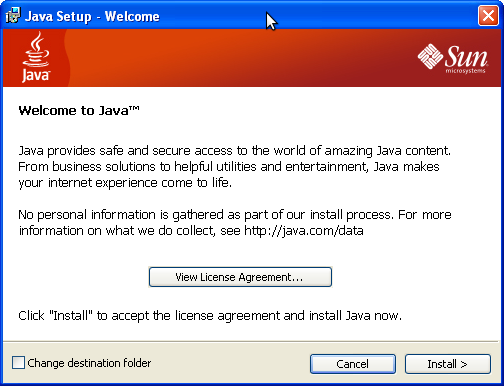Click the 'Change destination folder' label text

[89, 363]
